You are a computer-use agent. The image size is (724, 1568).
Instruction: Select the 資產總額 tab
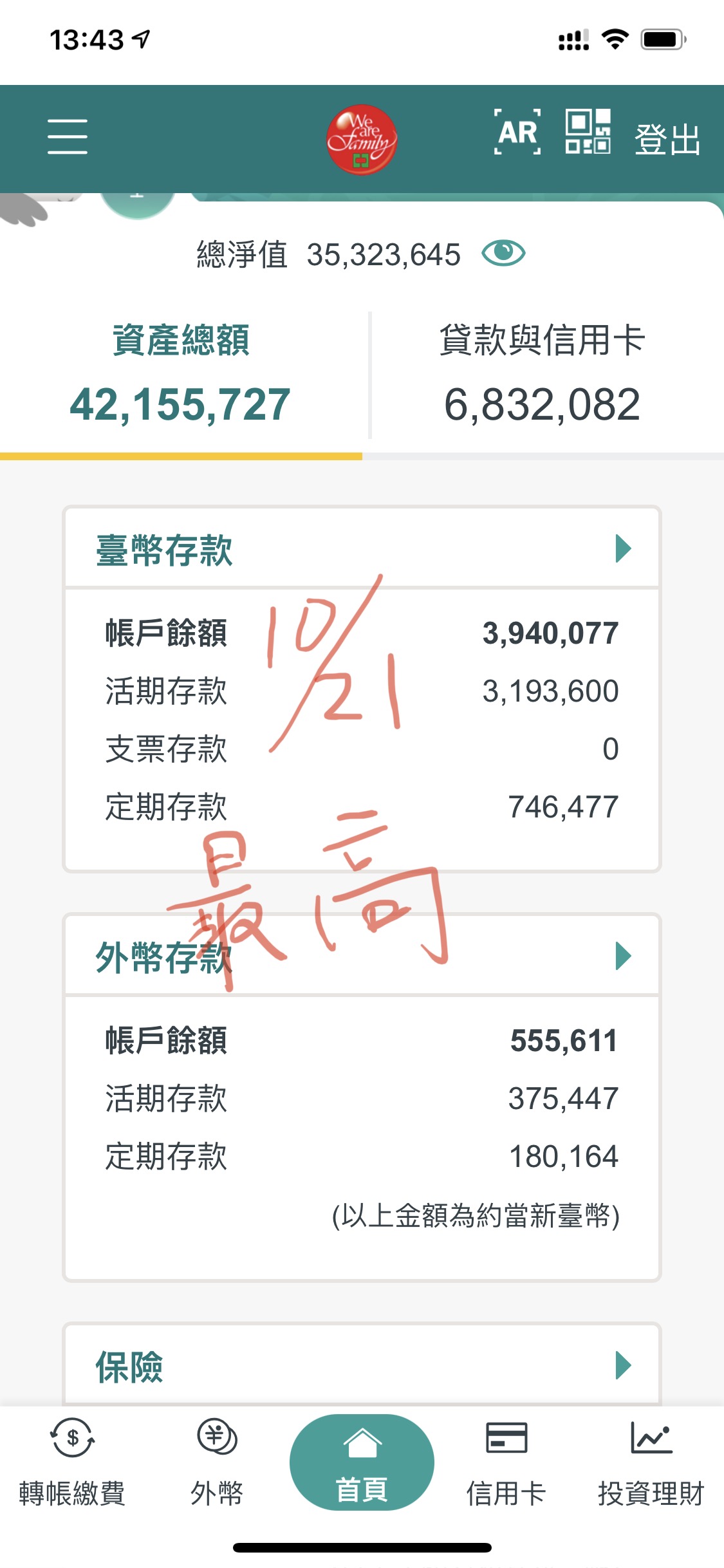click(181, 373)
